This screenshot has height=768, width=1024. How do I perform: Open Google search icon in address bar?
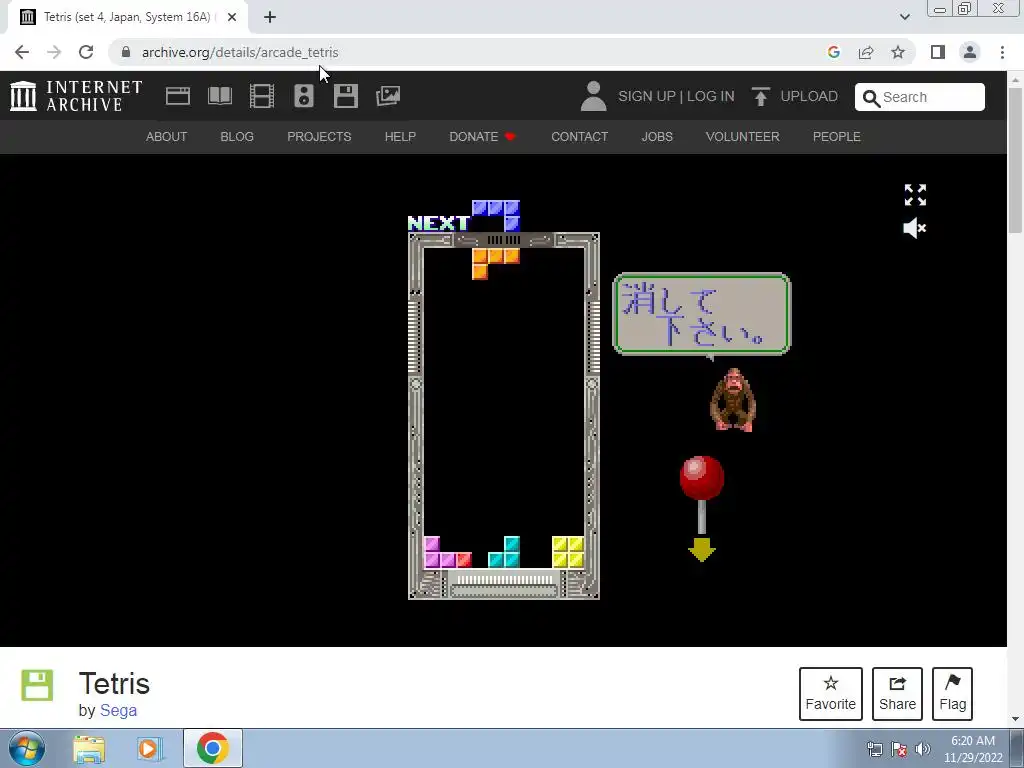point(833,52)
